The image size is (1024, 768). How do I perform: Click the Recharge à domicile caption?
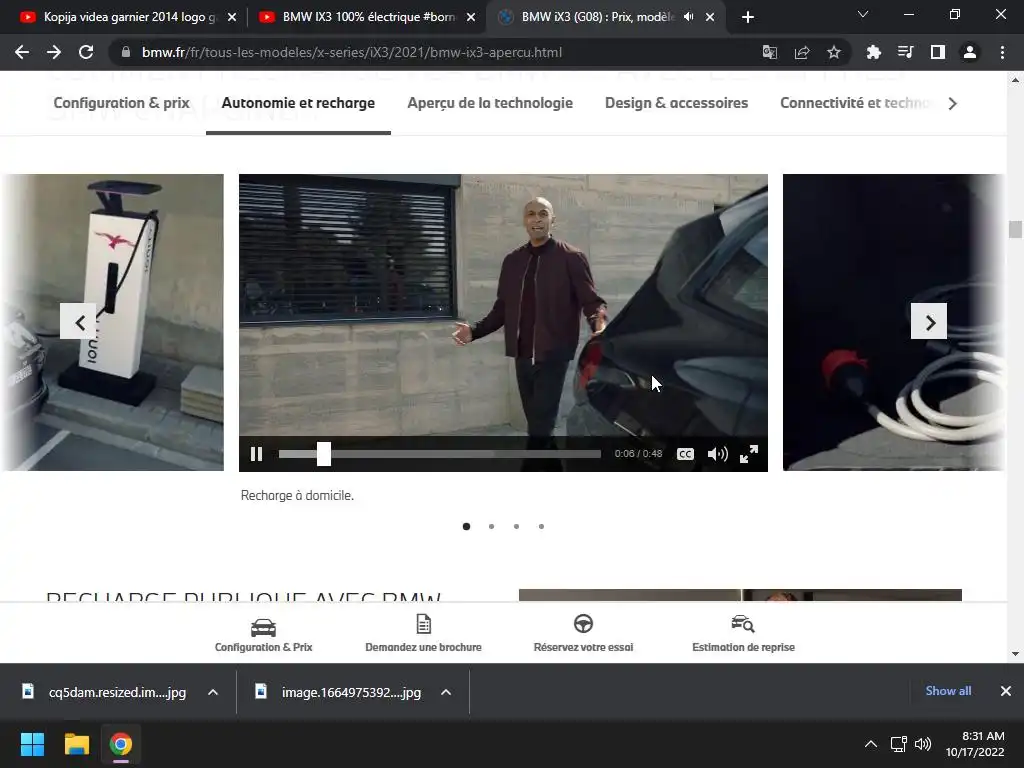(297, 496)
